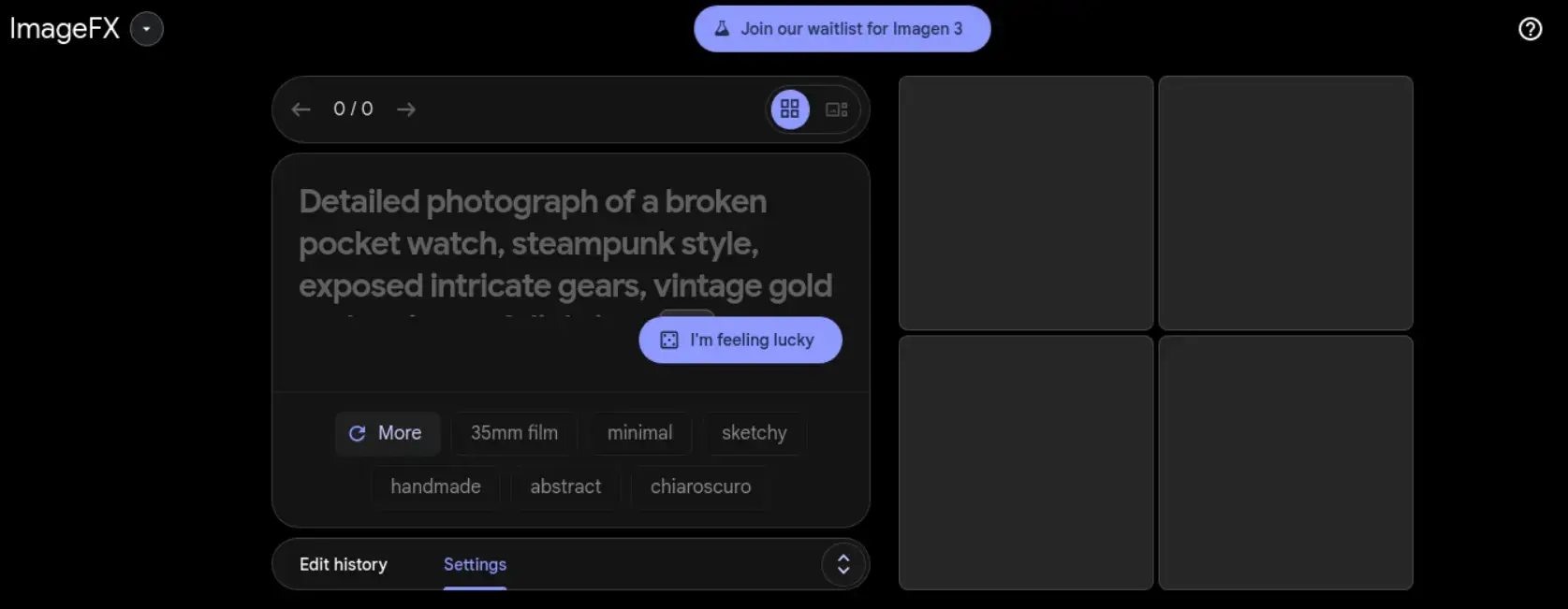Image resolution: width=1568 pixels, height=609 pixels.
Task: Go to next image with right arrow
Action: click(405, 109)
